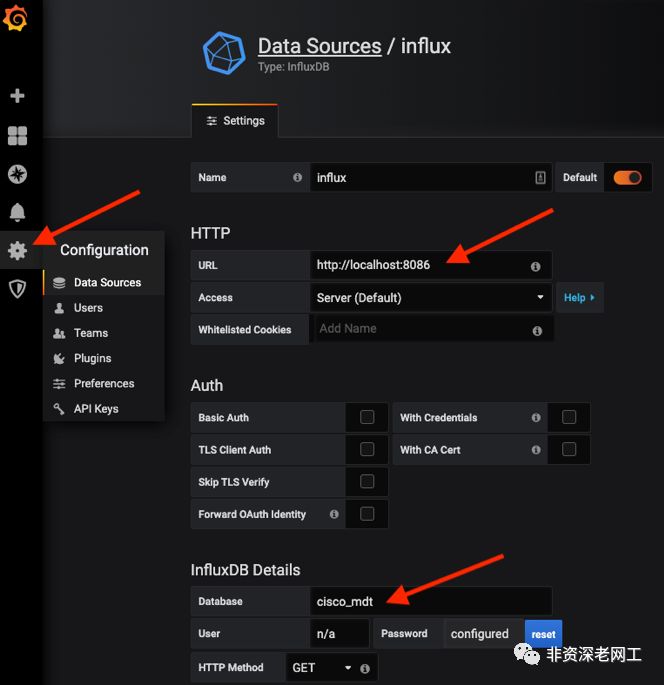
Task: Click the contact-card icon inside Name field
Action: [x=540, y=178]
